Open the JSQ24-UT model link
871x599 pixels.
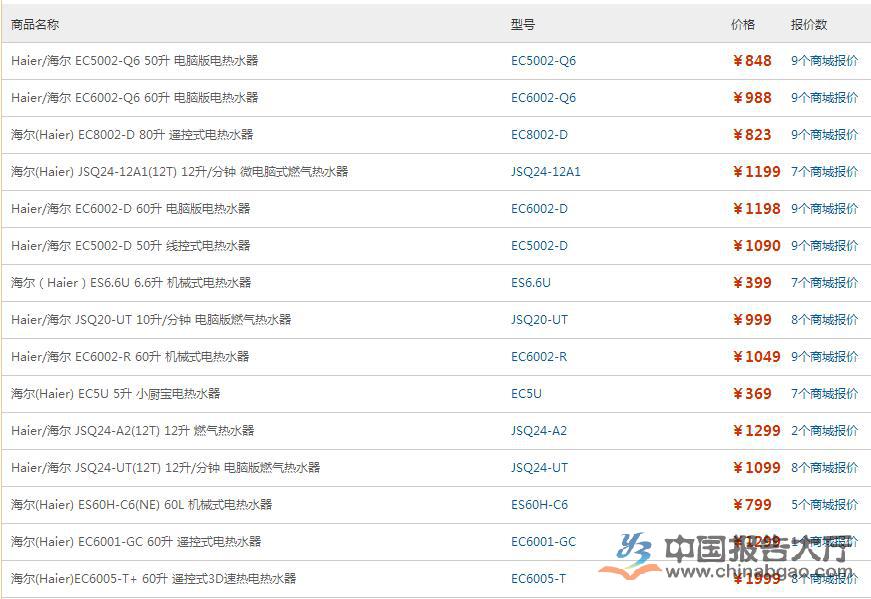[x=539, y=467]
